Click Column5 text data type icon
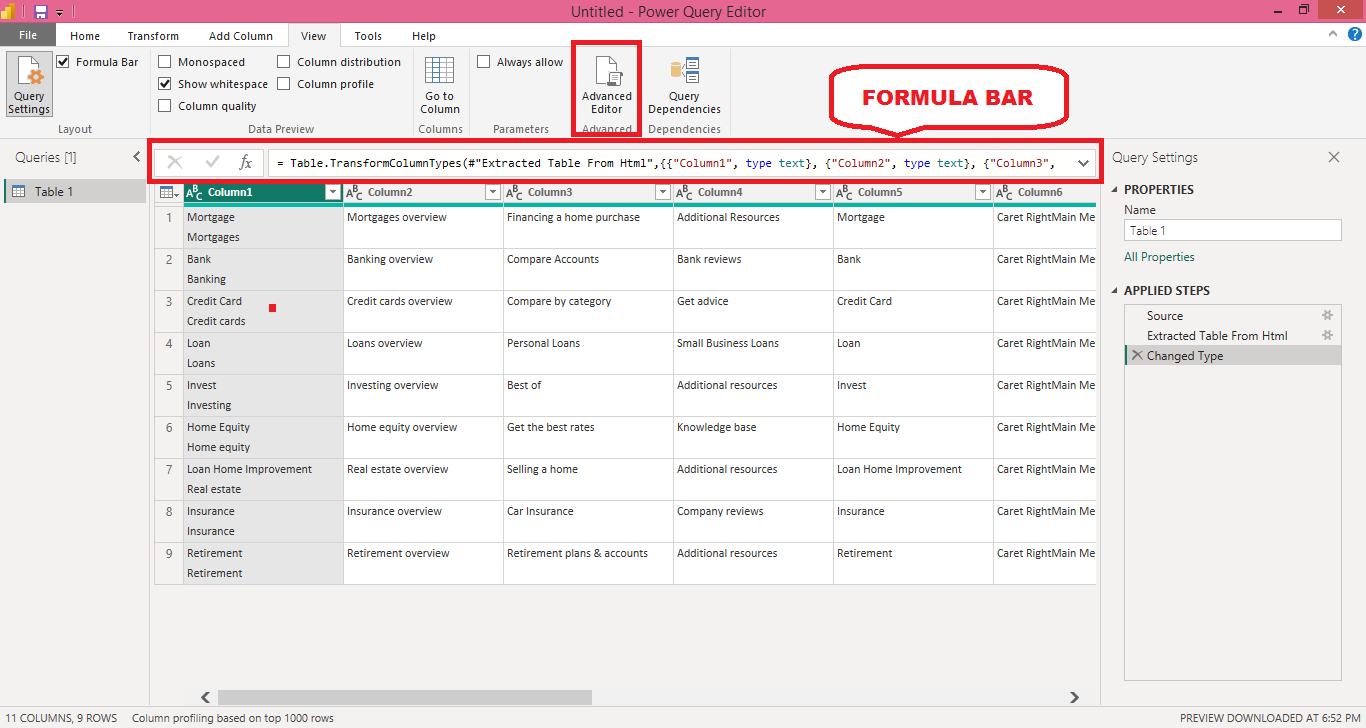 (x=844, y=192)
